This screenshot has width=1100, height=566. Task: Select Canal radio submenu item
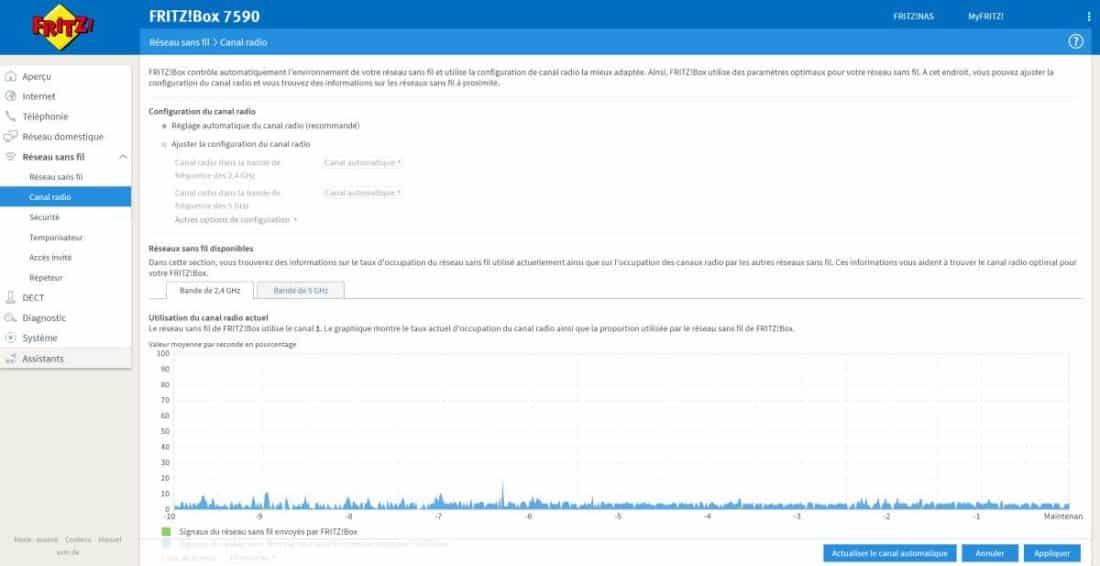(65, 197)
